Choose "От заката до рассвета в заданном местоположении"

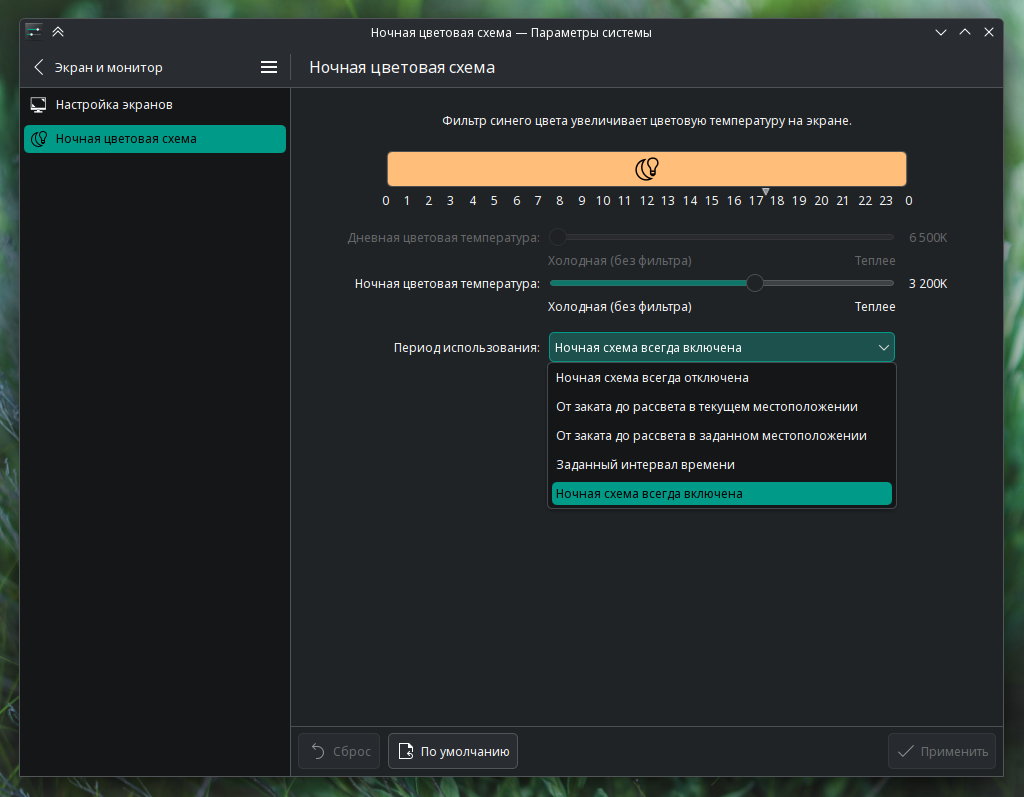tap(711, 436)
